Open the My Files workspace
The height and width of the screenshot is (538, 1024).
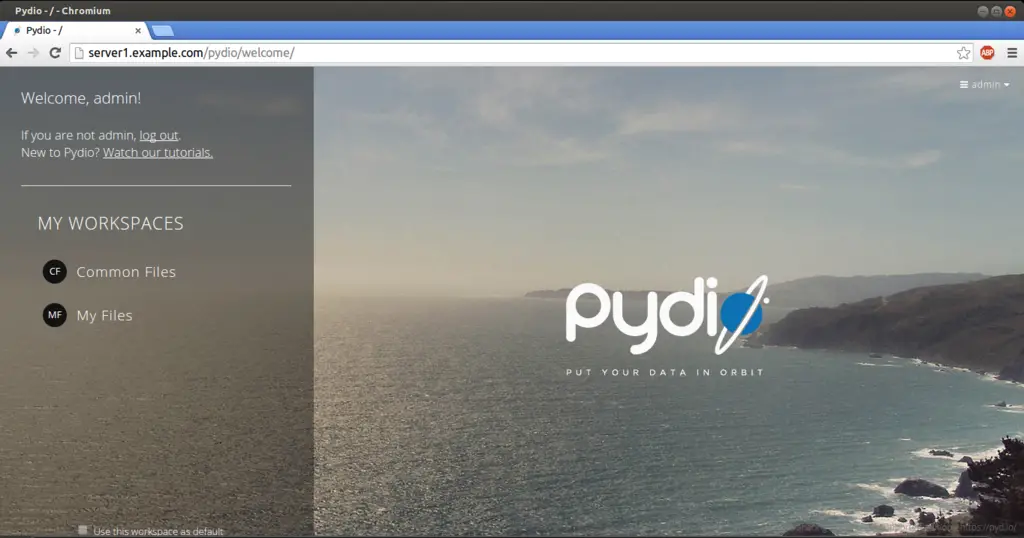pos(104,315)
